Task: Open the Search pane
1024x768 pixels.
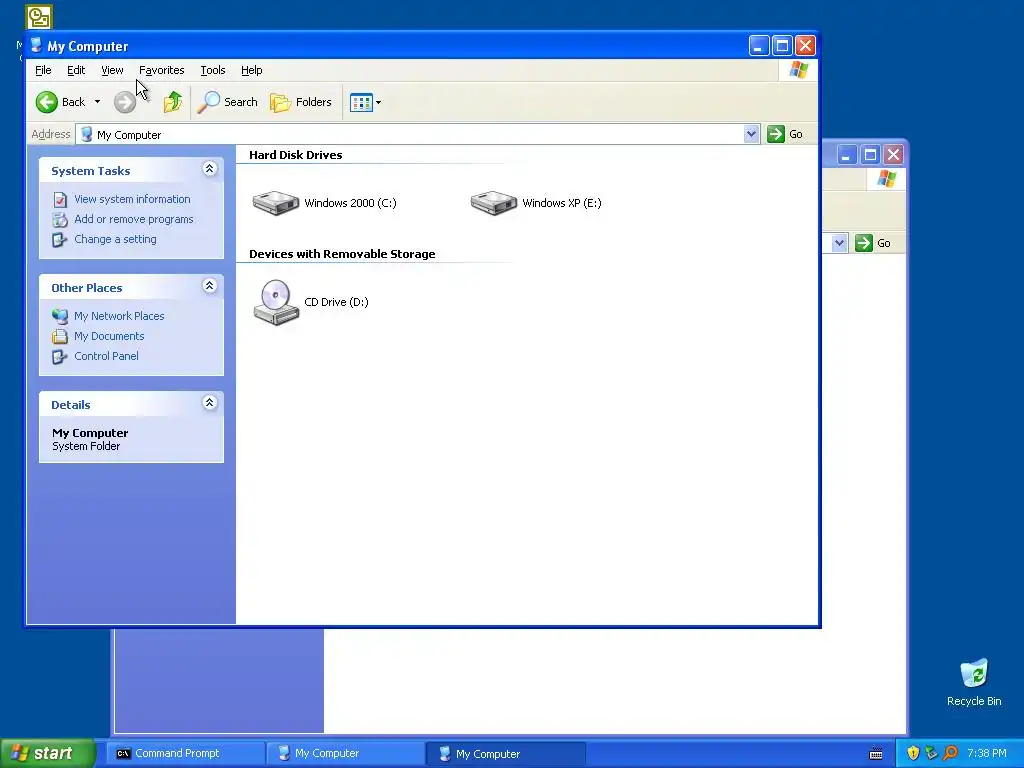Action: point(227,102)
